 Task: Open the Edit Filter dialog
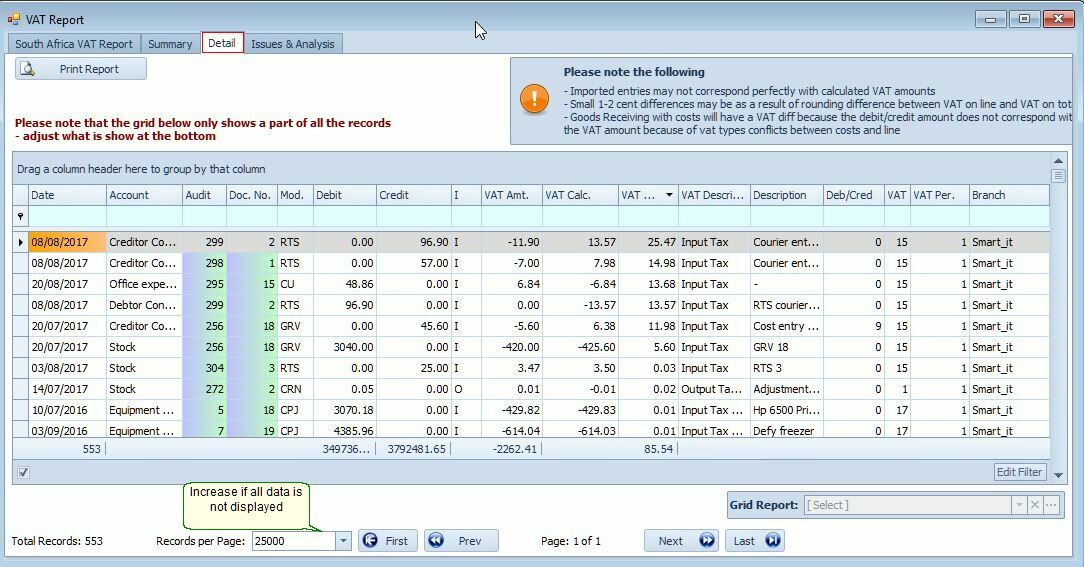coord(1019,472)
